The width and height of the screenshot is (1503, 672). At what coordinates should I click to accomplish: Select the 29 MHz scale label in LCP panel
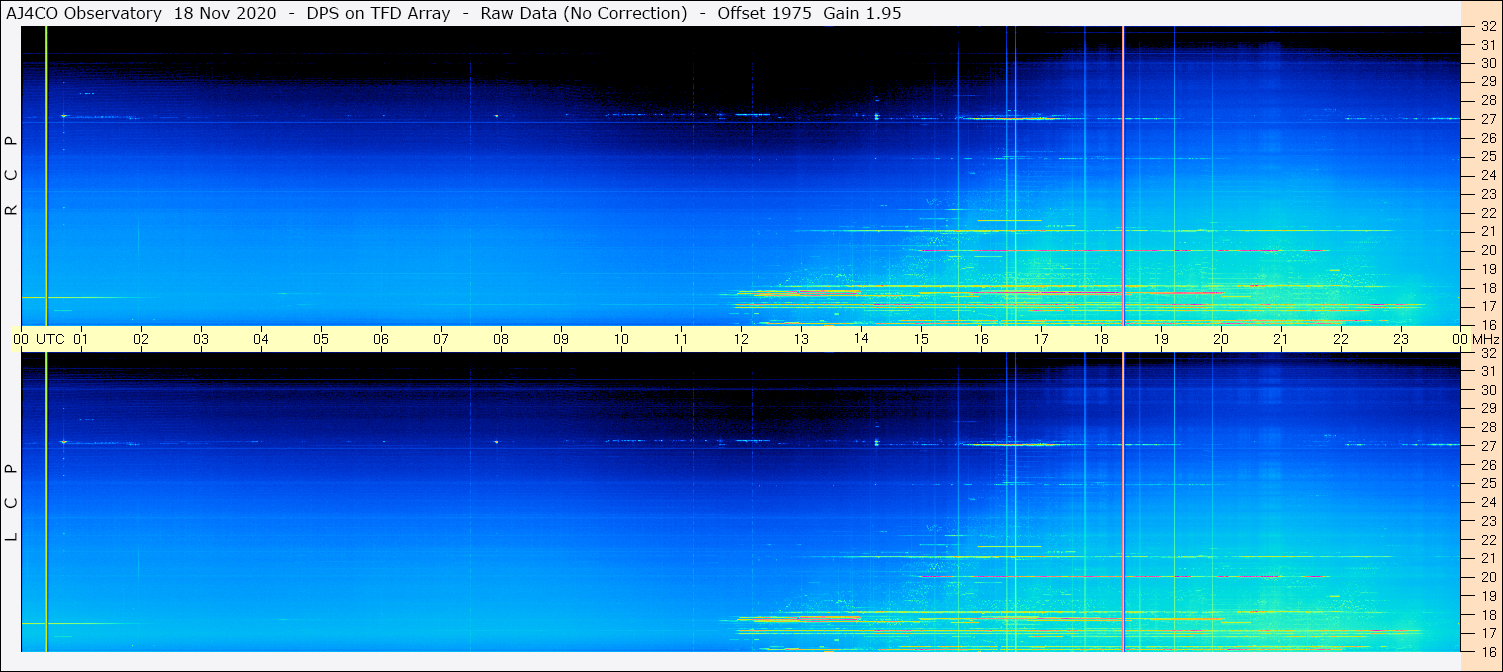[1488, 408]
